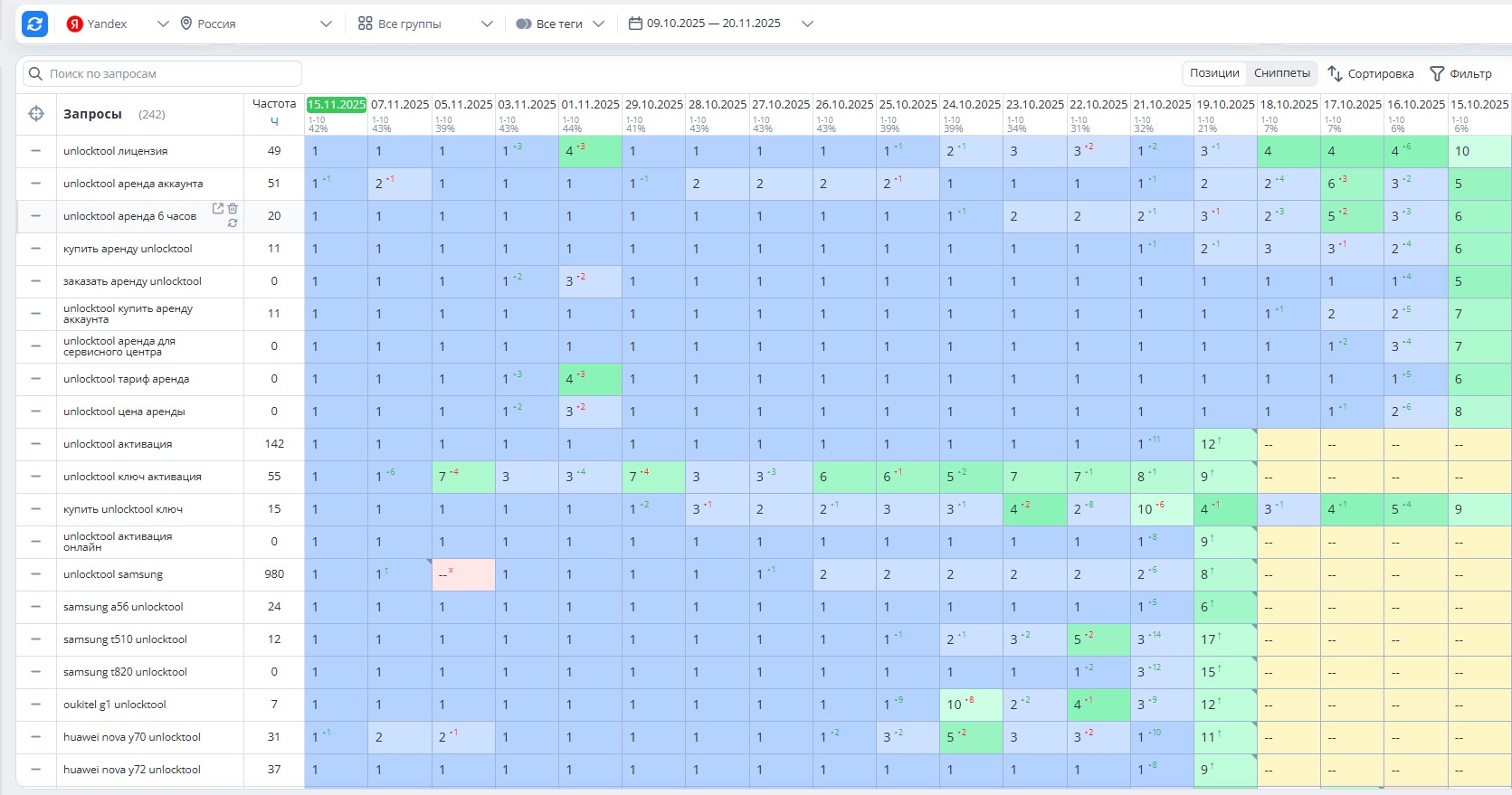Open the Yandex search engine dropdown
The image size is (1512, 795).
tap(118, 24)
